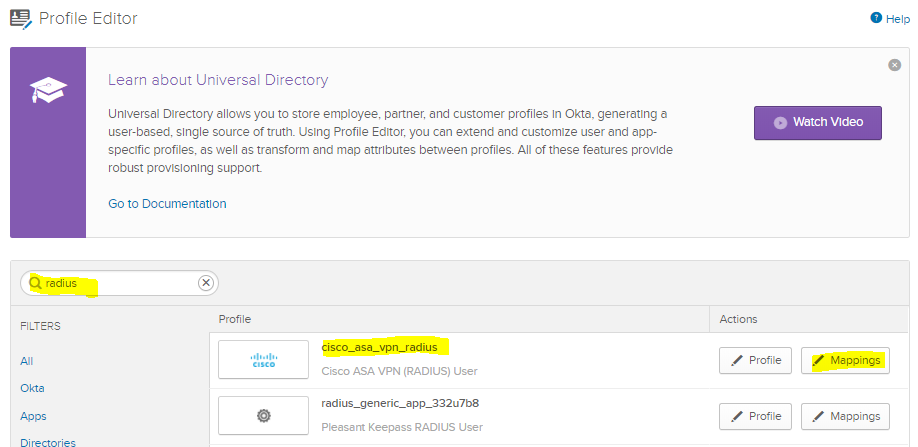
Task: Click the Actions column header
Action: pos(738,319)
